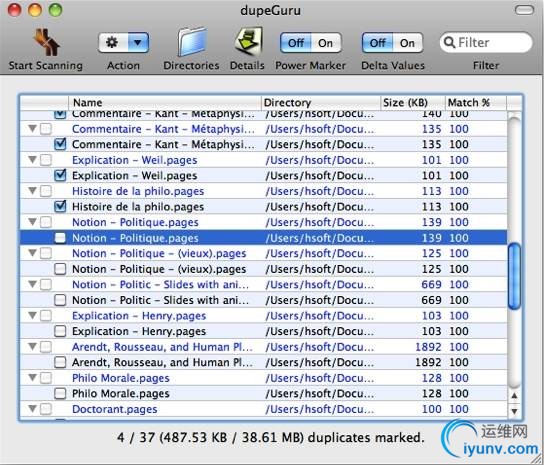Select the blue Doctorant.pages reference row

click(x=263, y=409)
